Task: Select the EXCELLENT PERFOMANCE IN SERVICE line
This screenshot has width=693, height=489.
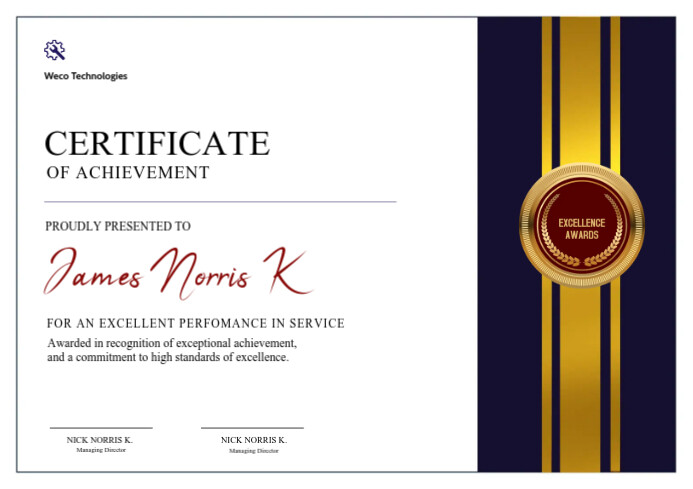Action: coord(196,324)
